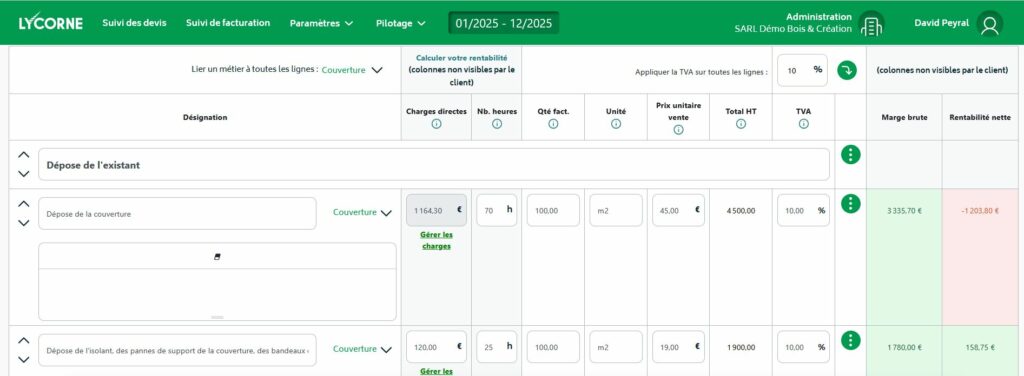Screen dimensions: 1024x376
Task: Click the Marge brute column header
Action: [904, 118]
